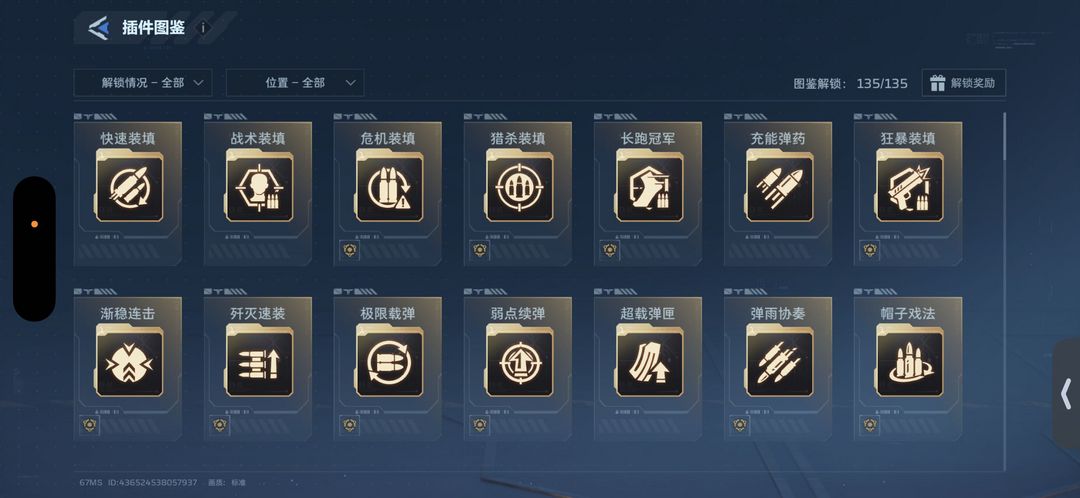This screenshot has height=498, width=1080.
Task: Pick the 长跑冠军 plugin icon
Action: 650,189
